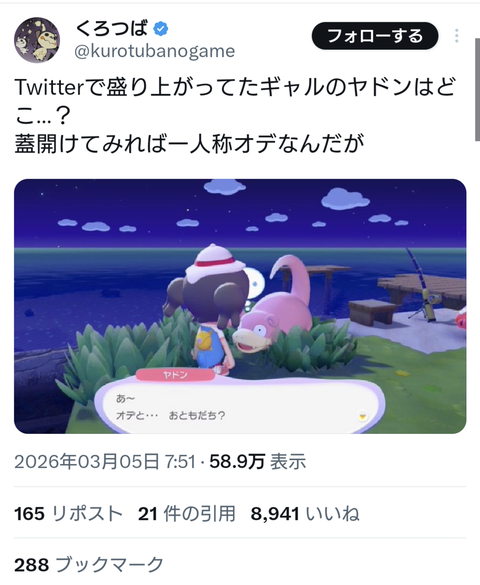Open the くろつば profile avatar
This screenshot has height=585, width=480.
pos(37,40)
